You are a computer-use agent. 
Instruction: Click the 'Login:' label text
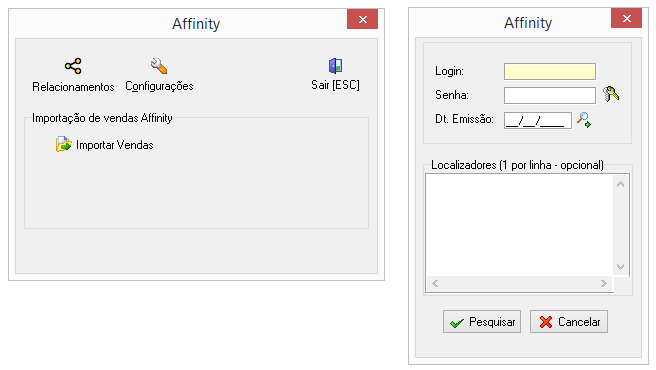coord(449,71)
